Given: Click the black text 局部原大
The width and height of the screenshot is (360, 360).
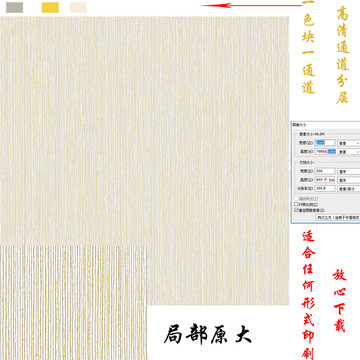Looking at the screenshot, I should [x=207, y=334].
